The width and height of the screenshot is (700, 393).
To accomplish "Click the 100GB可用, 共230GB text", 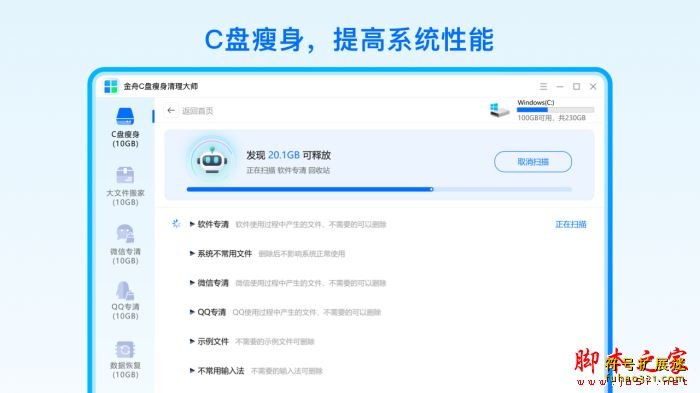I will (551, 118).
